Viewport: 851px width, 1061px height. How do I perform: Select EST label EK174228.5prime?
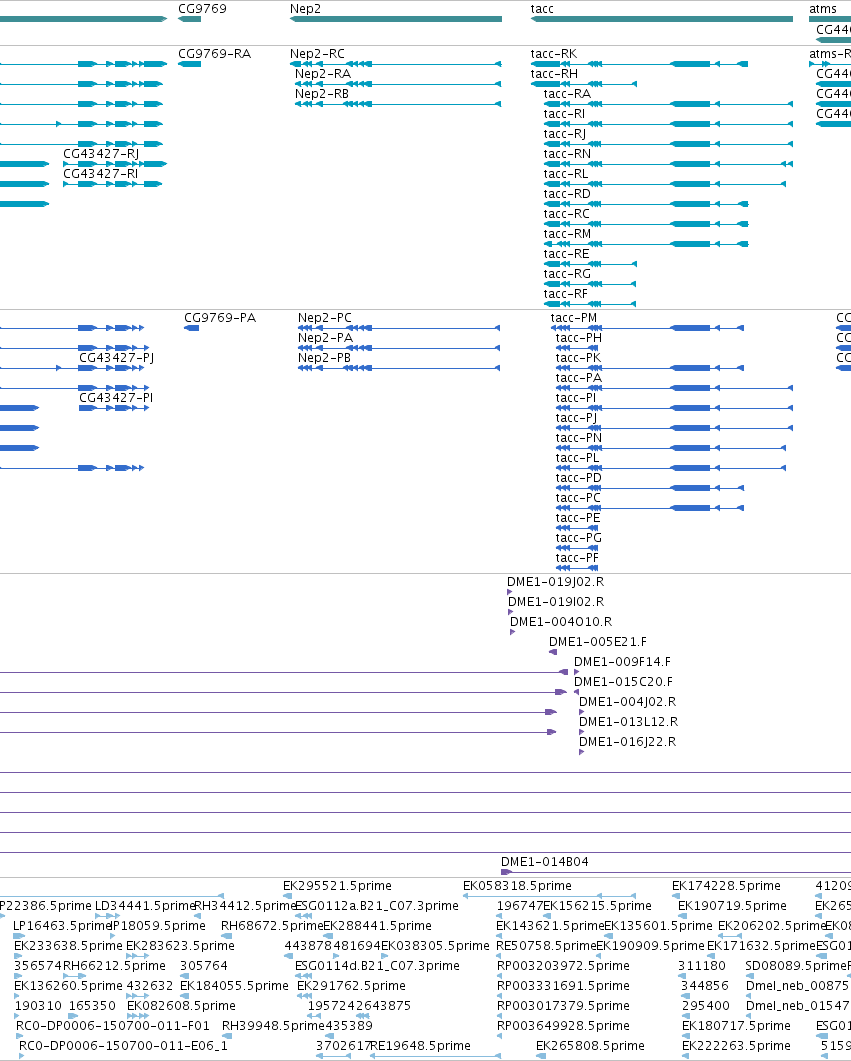pyautogui.click(x=726, y=886)
